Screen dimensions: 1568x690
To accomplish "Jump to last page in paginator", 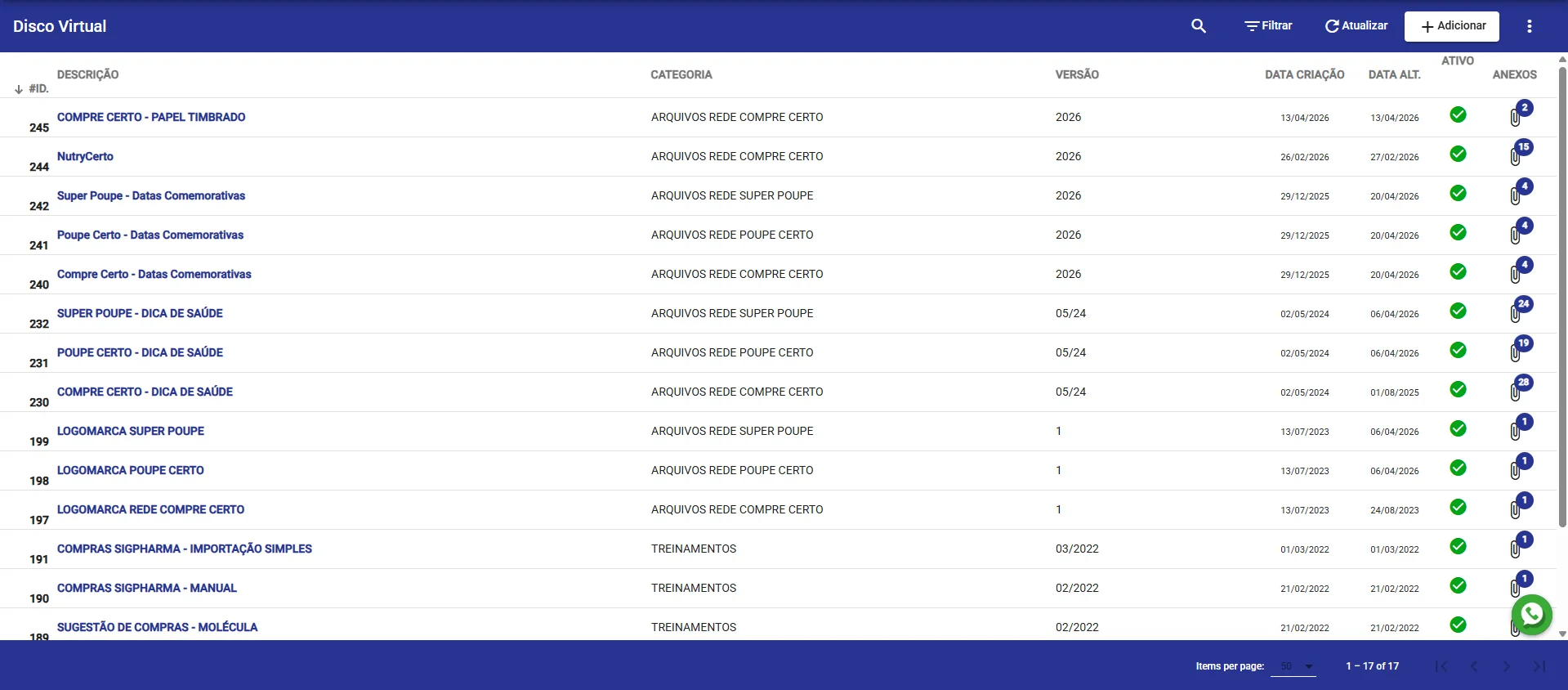I will click(x=1539, y=666).
